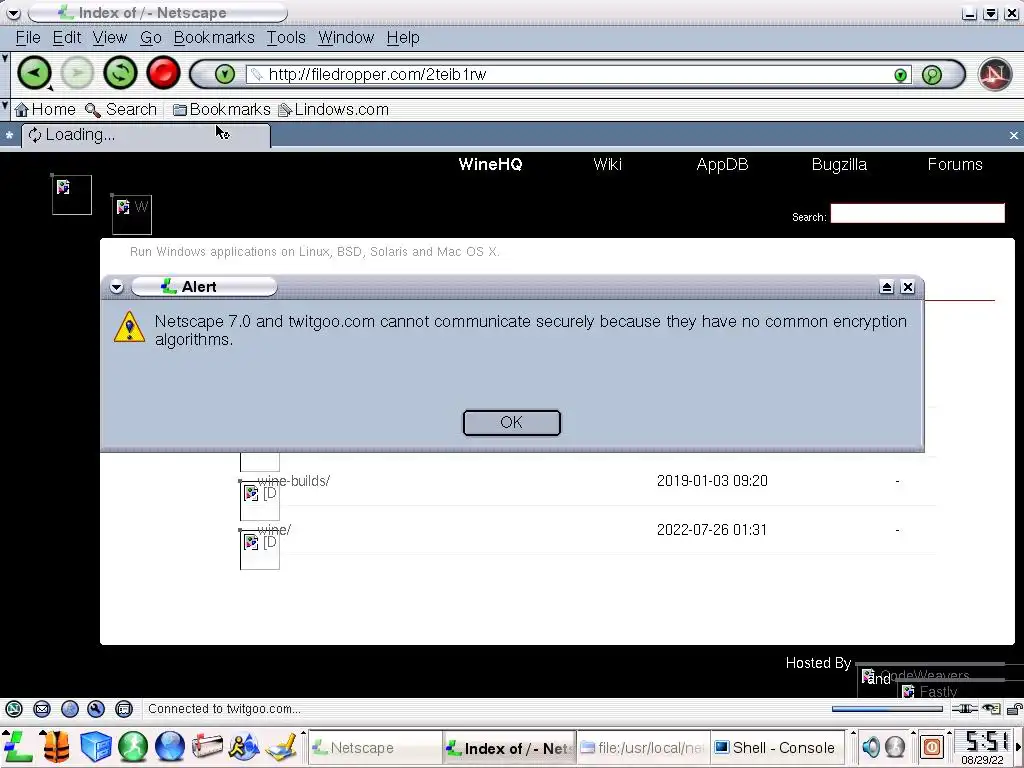1024x768 pixels.
Task: Open the Lindows.com bookmark link
Action: (x=334, y=110)
